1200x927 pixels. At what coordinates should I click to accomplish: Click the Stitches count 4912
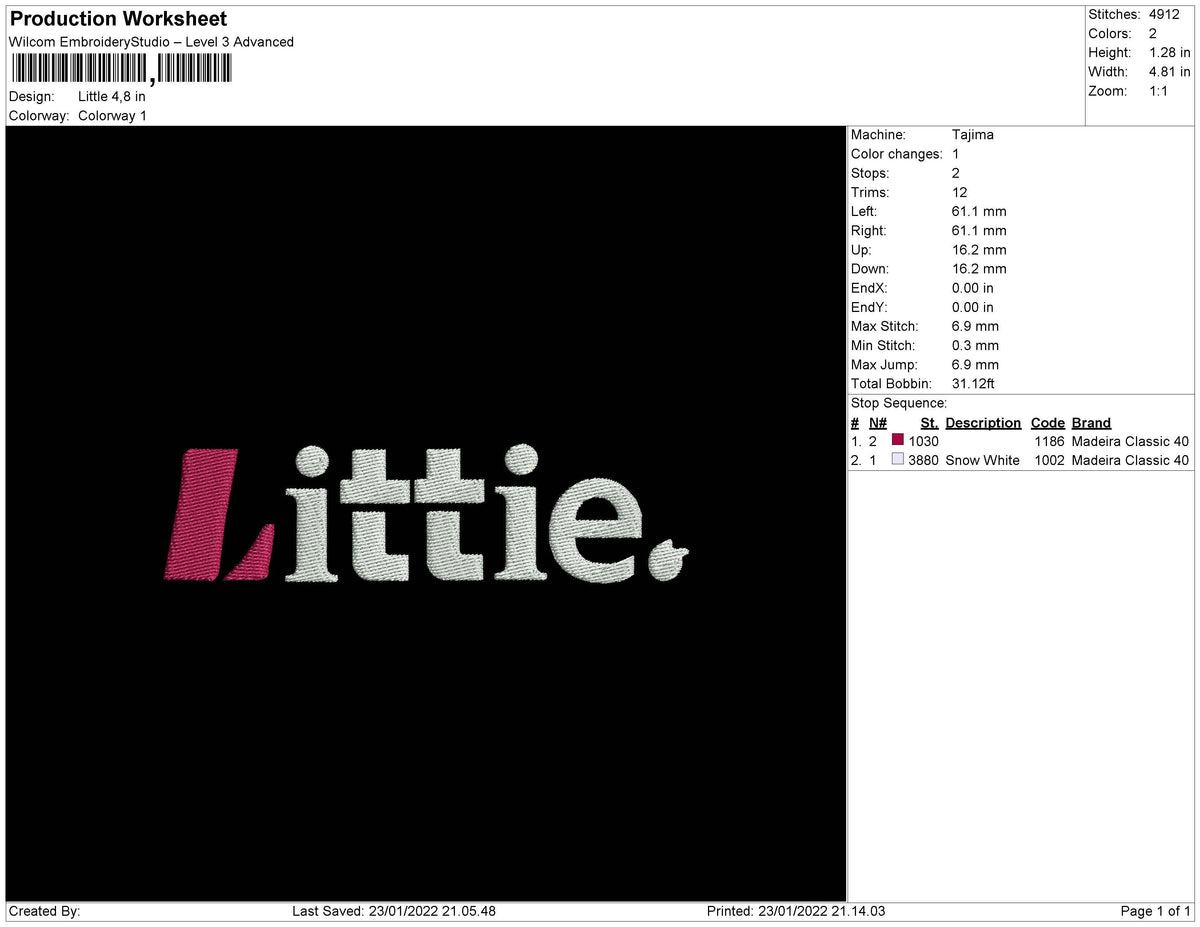pyautogui.click(x=1165, y=15)
